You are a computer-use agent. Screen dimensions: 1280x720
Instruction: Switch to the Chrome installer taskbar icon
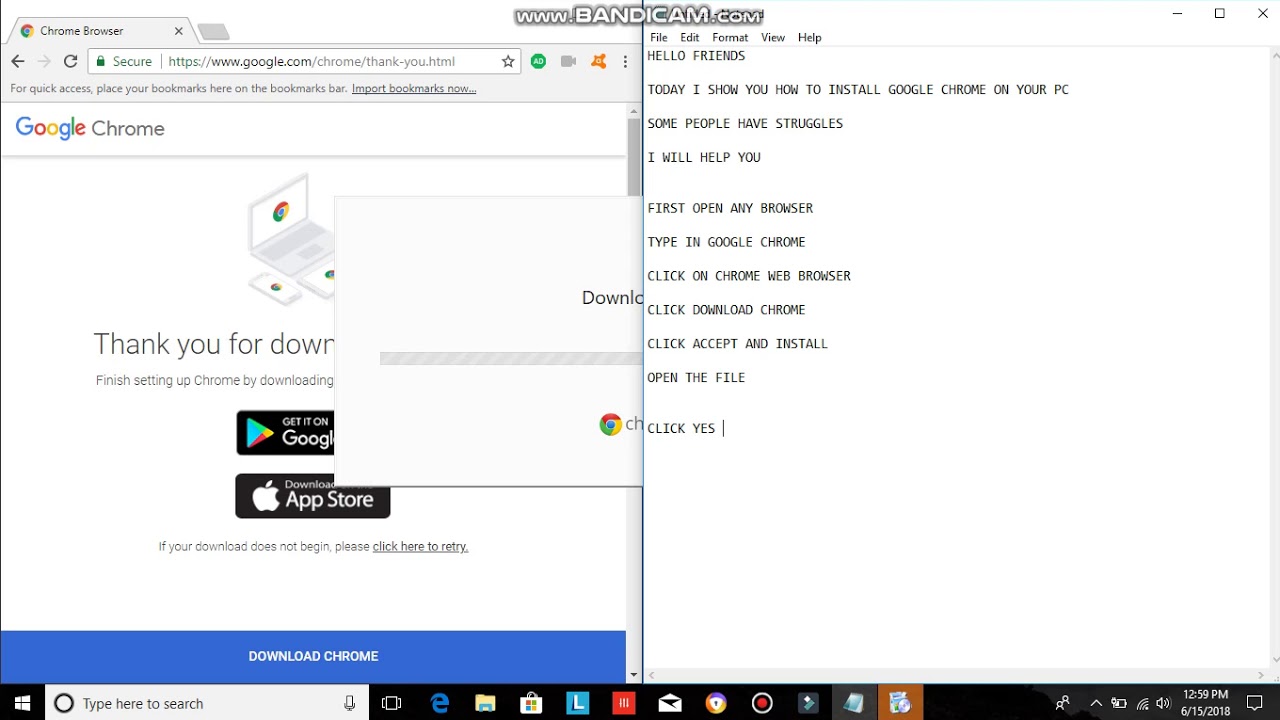coord(900,703)
